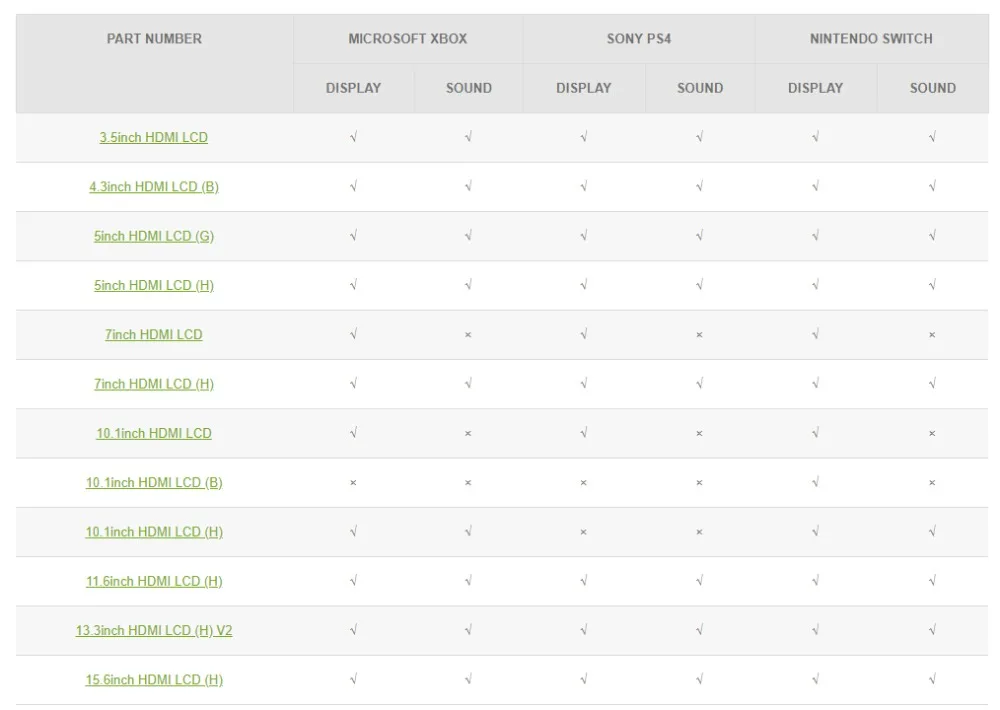The height and width of the screenshot is (710, 1000).
Task: Click PS4 sound check for 7inch HDMI LCD (H)
Action: coord(700,383)
